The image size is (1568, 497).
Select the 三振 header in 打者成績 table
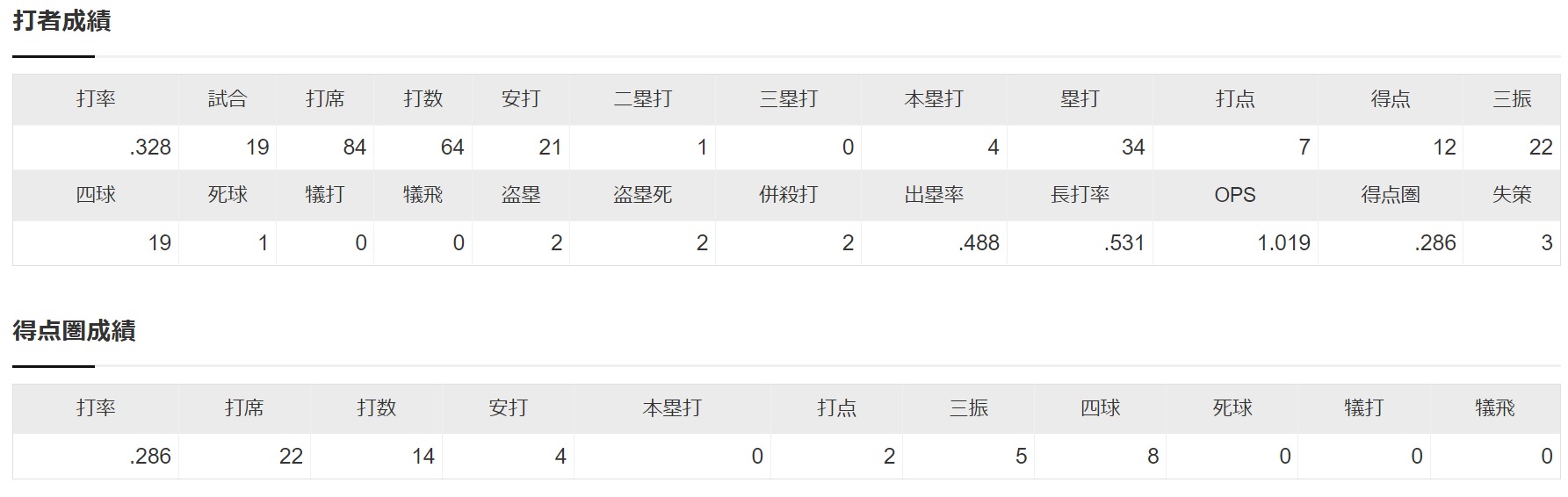point(1512,99)
